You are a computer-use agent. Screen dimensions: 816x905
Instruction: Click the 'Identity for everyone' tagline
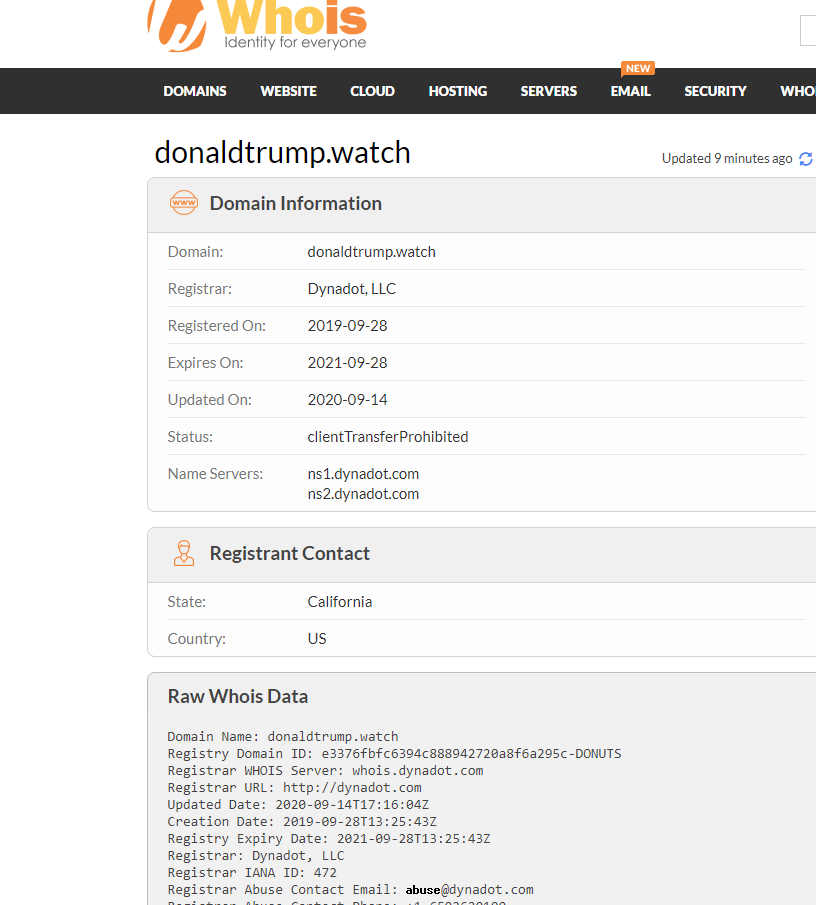click(295, 43)
